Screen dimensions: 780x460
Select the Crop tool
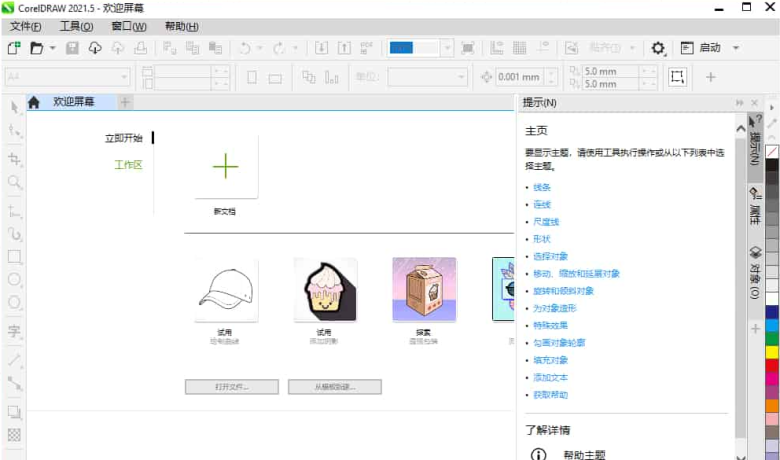14,159
